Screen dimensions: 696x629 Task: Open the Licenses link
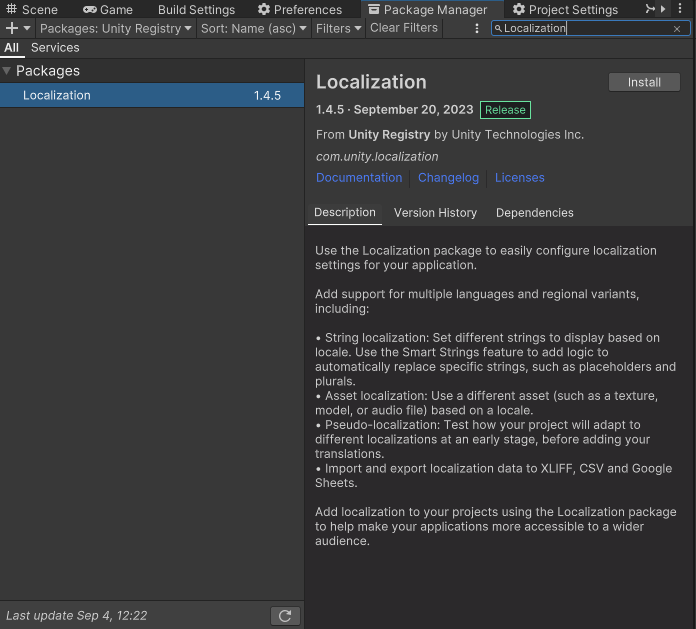click(520, 178)
